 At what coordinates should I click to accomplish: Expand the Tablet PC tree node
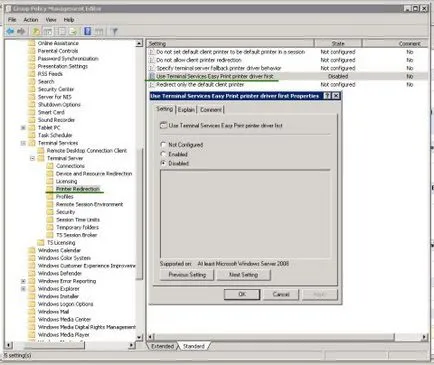click(x=23, y=128)
